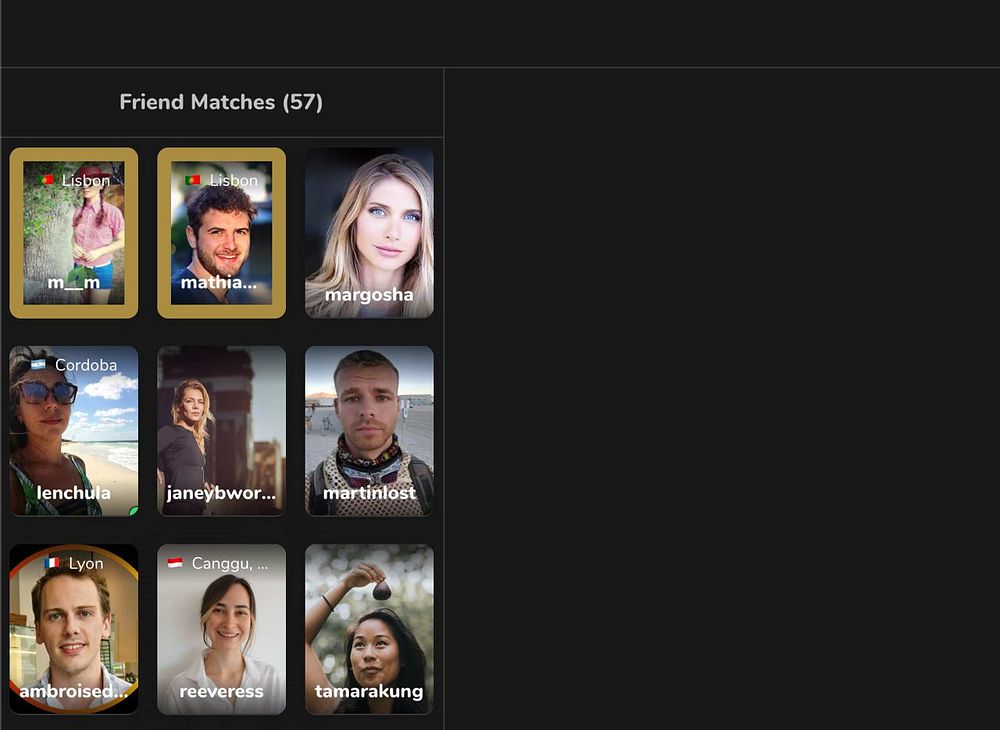Open martinlost's profile photo
The image size is (1000, 730).
(369, 431)
